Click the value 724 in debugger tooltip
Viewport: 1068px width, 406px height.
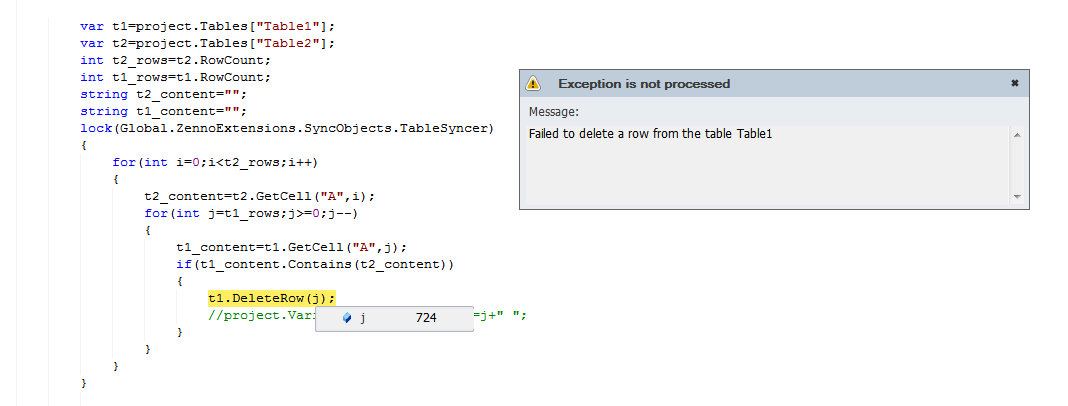pos(426,317)
